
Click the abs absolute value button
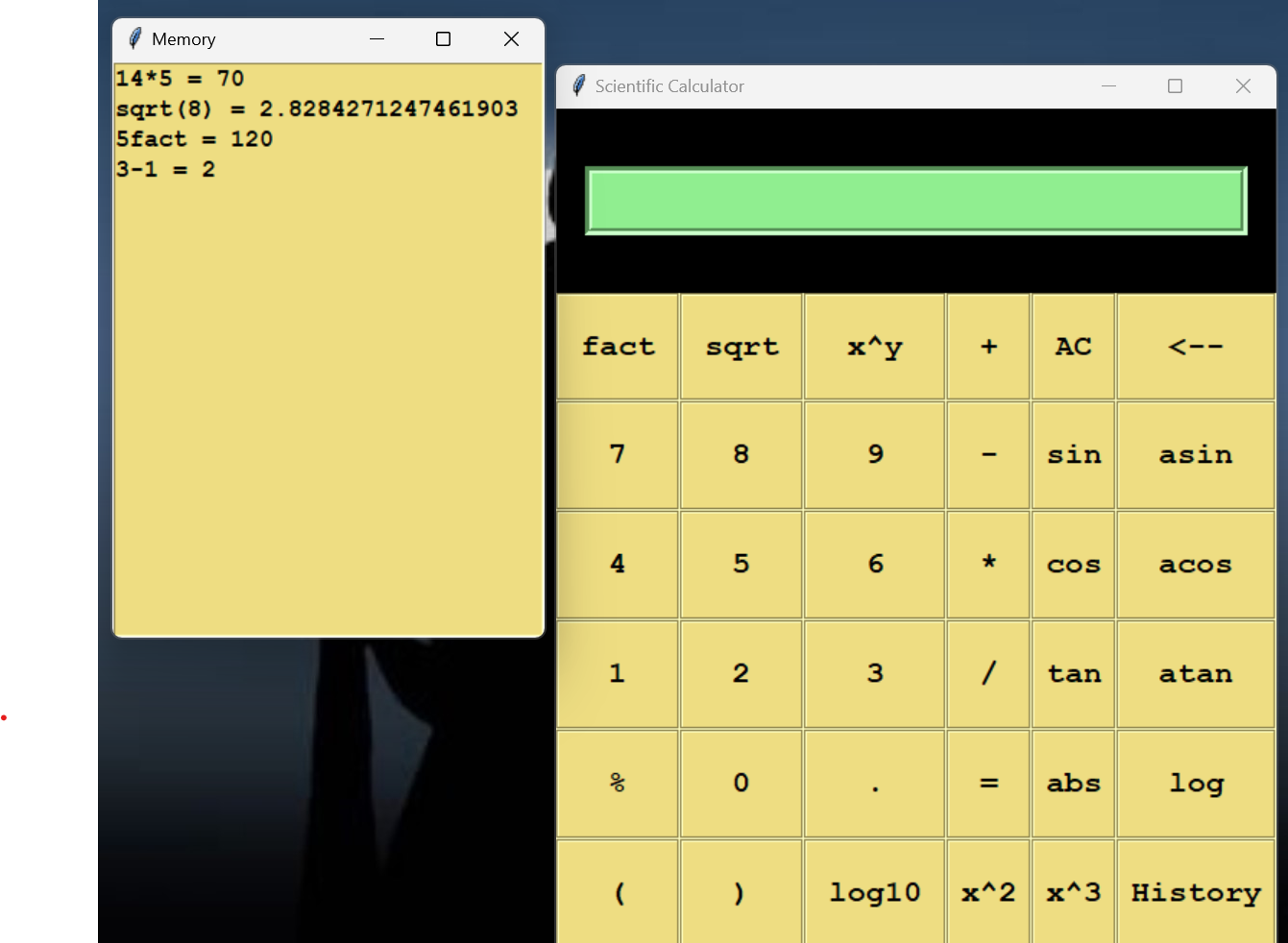coord(1073,783)
